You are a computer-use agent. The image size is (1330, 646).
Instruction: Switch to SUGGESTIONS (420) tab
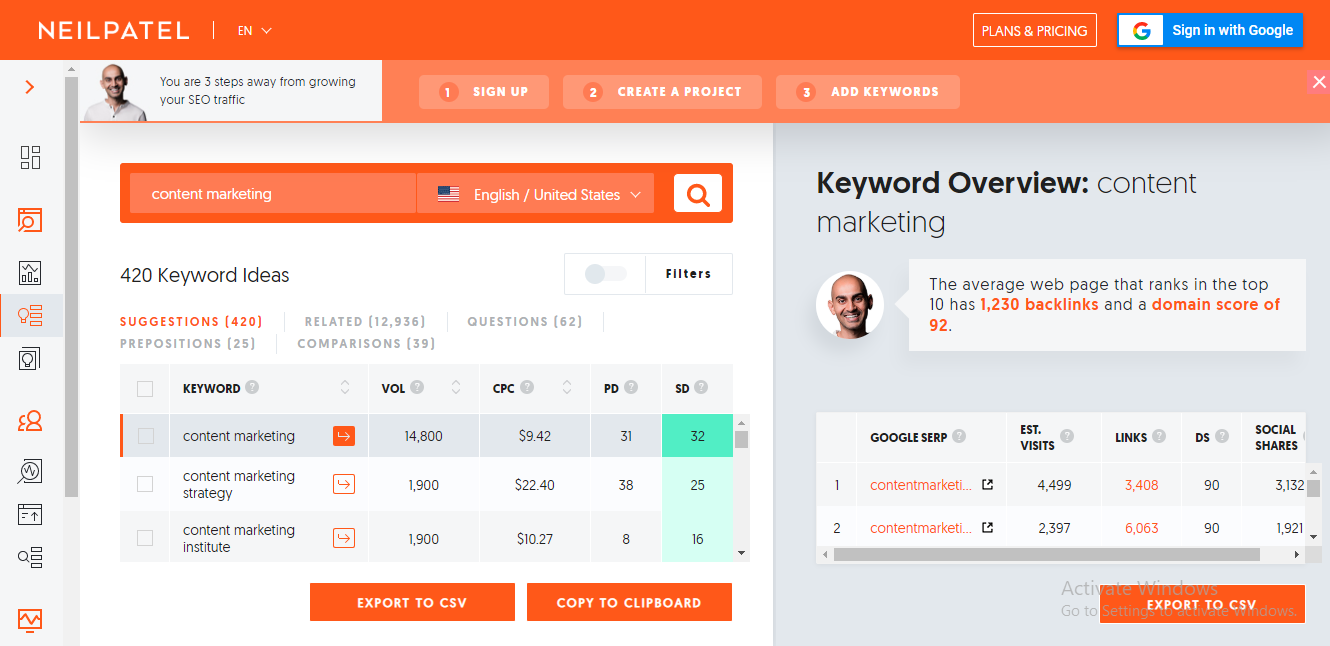point(191,322)
